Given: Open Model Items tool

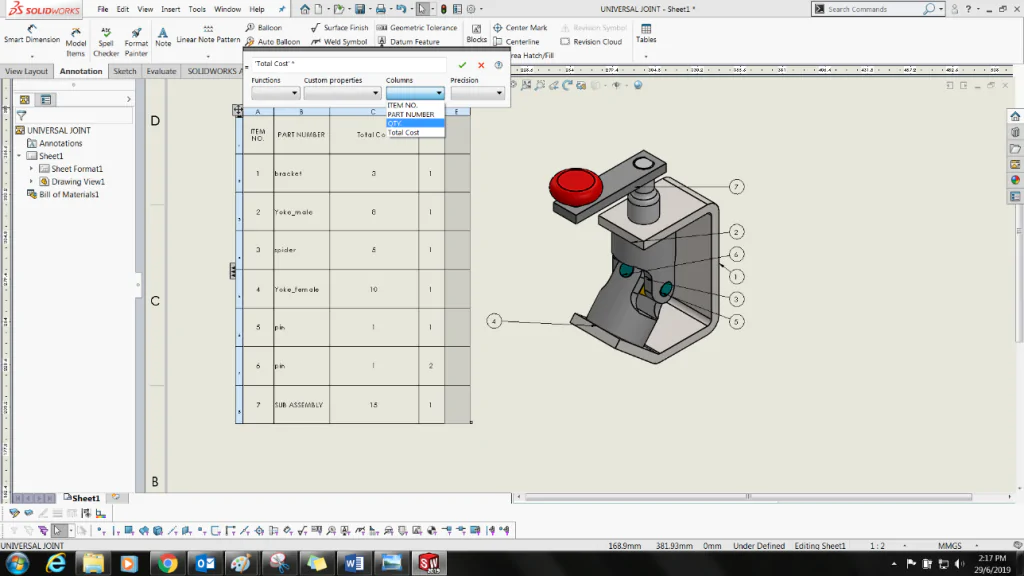Looking at the screenshot, I should click(x=76, y=42).
